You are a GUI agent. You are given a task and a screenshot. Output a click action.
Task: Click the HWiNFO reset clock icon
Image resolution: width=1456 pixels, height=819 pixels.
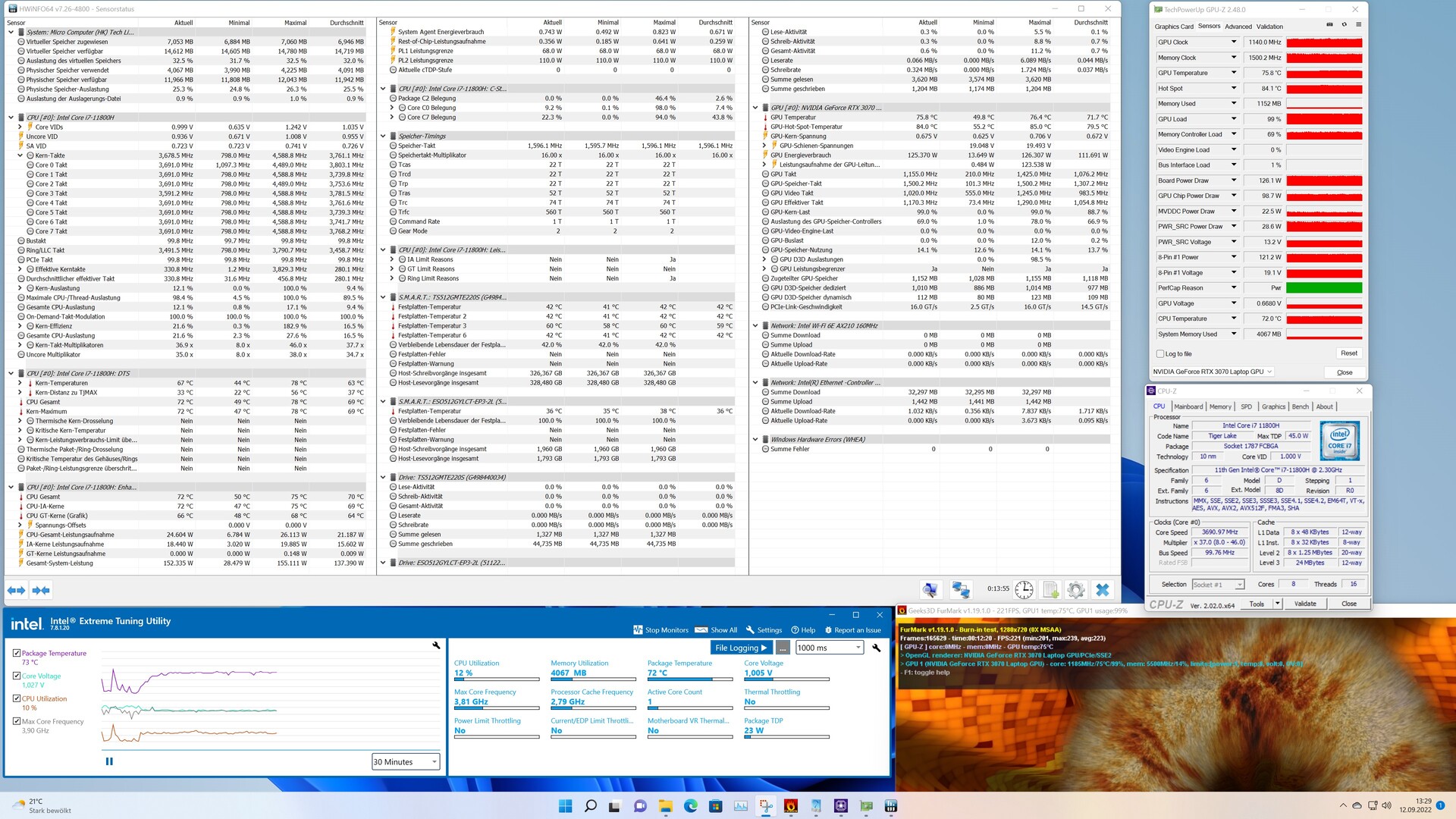pos(1024,590)
